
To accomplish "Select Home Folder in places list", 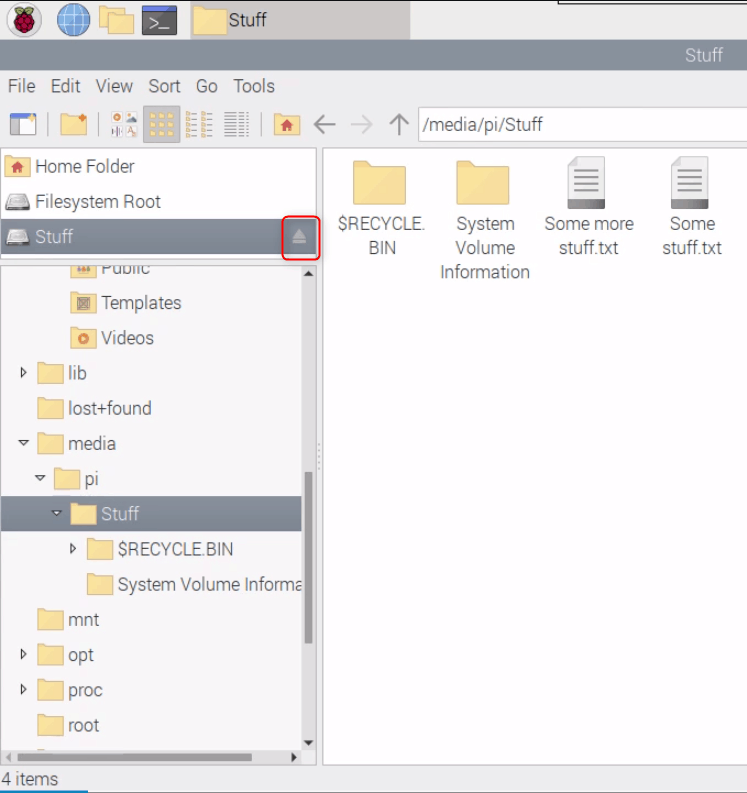I will click(158, 166).
